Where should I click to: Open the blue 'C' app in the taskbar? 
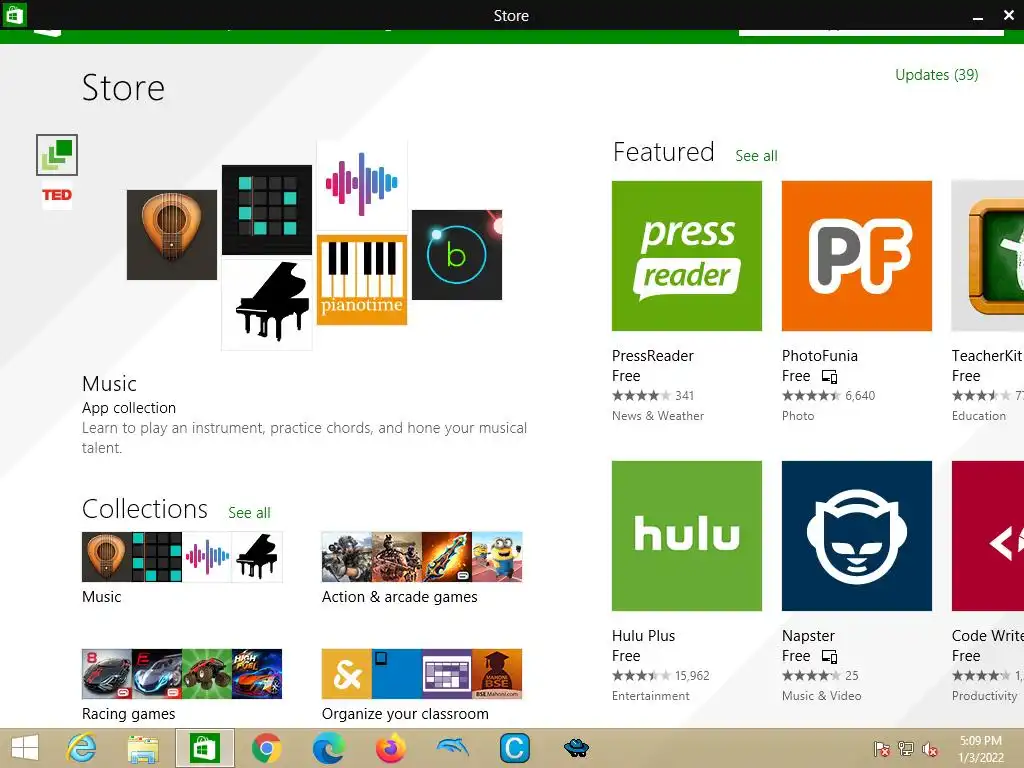click(x=515, y=748)
